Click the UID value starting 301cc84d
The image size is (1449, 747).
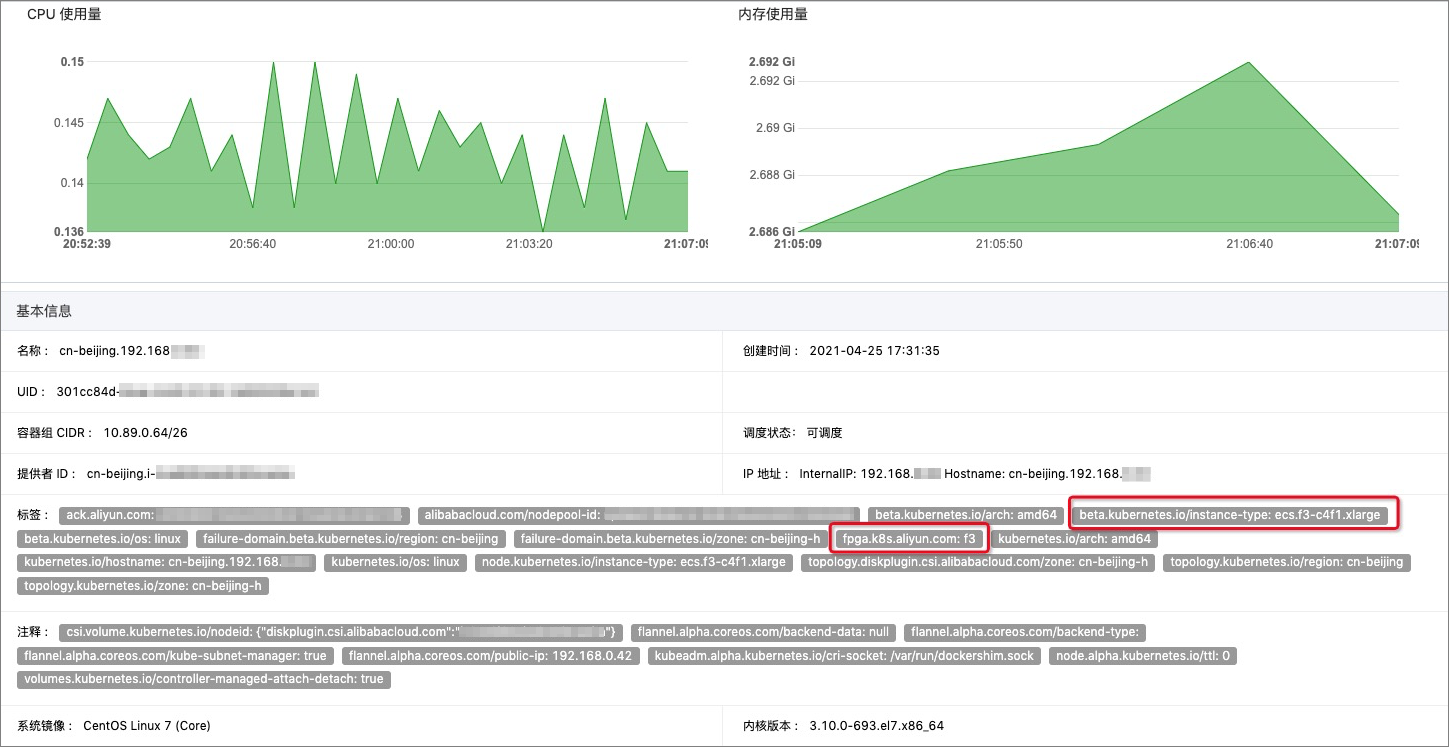[188, 392]
